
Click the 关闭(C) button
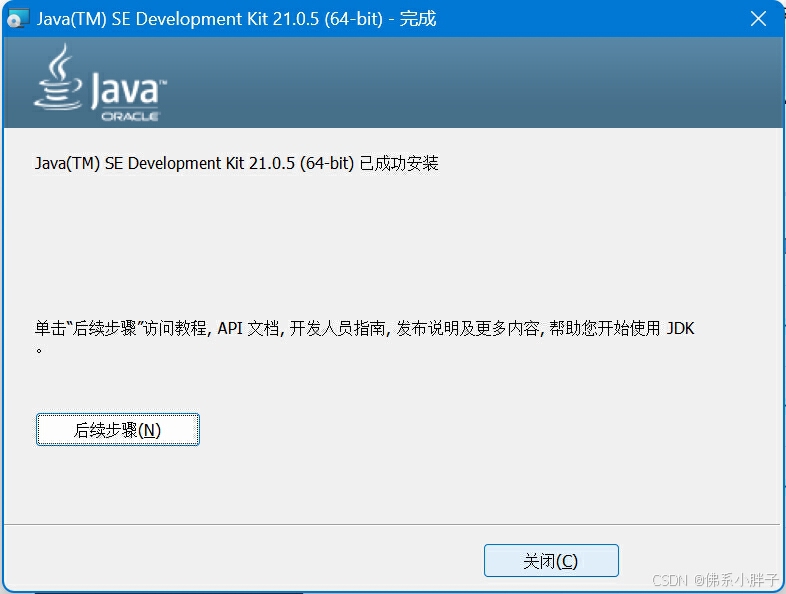[551, 560]
